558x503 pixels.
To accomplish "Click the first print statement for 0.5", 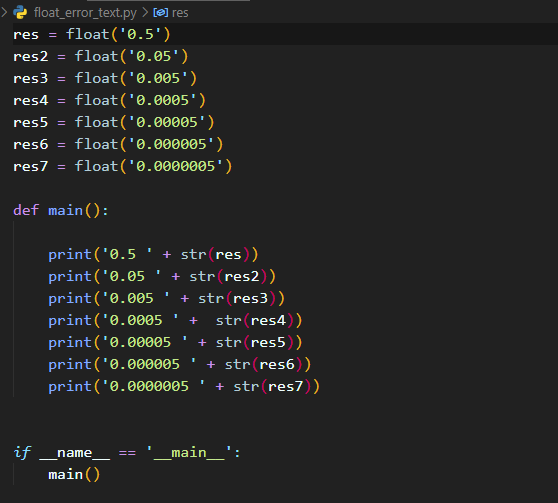I will (x=153, y=255).
